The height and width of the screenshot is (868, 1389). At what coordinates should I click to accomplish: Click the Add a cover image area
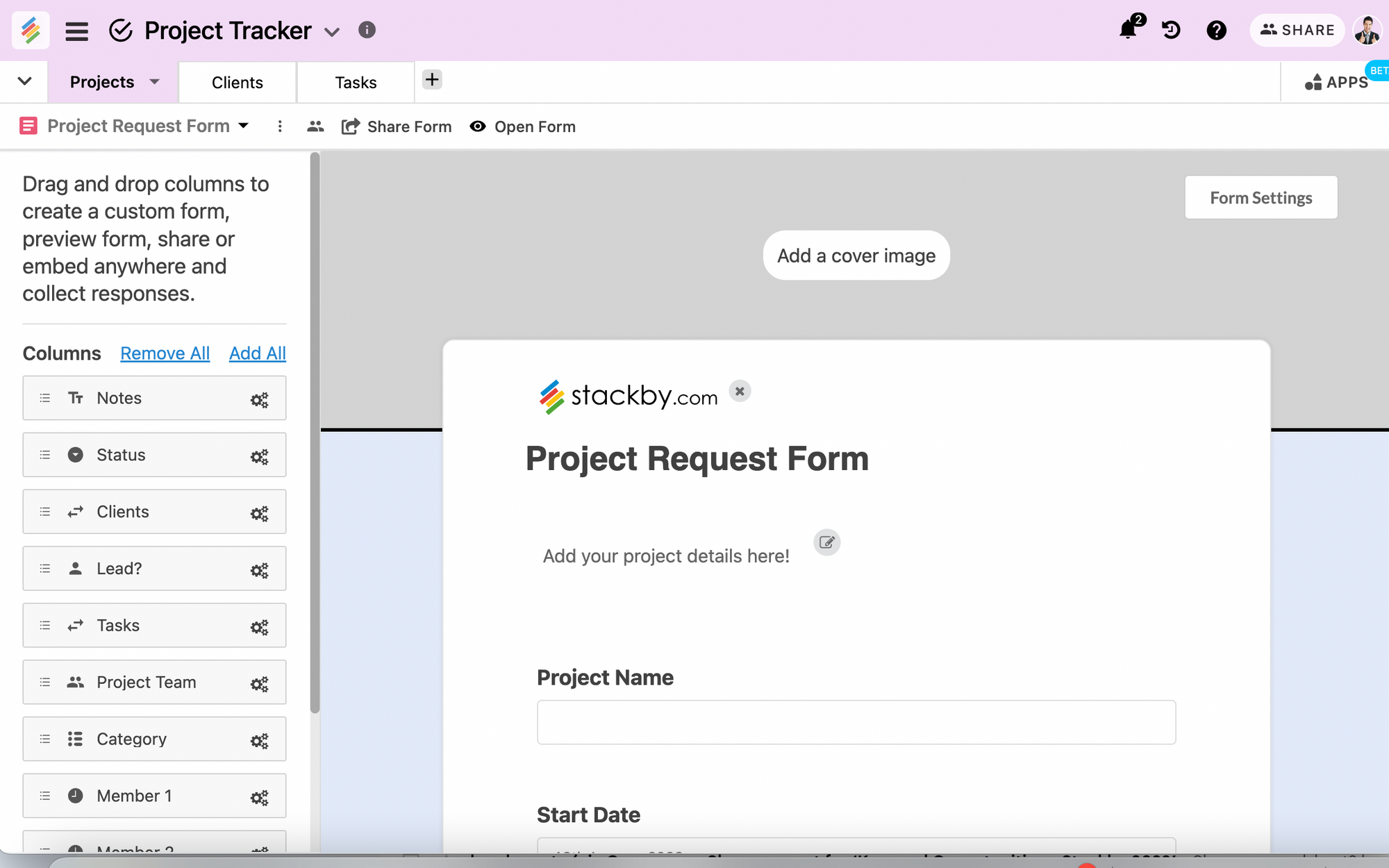click(855, 255)
